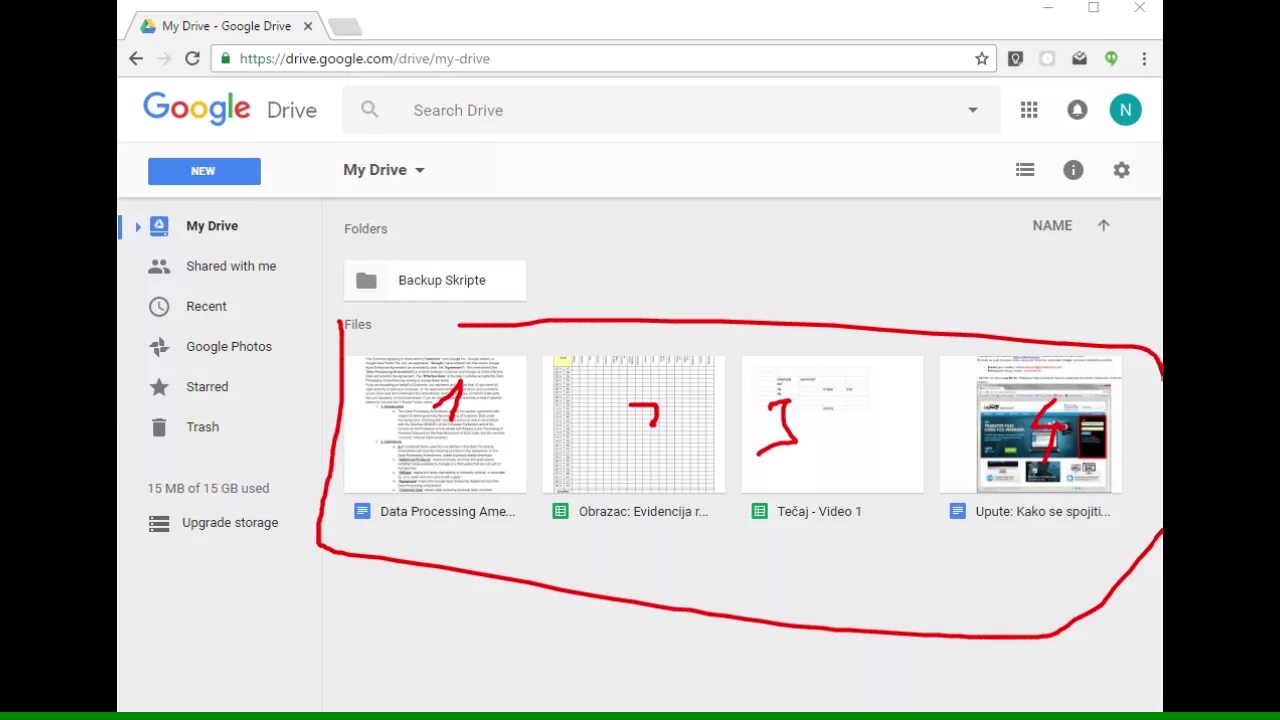Click the search magnifier icon
1280x720 pixels.
[x=370, y=110]
